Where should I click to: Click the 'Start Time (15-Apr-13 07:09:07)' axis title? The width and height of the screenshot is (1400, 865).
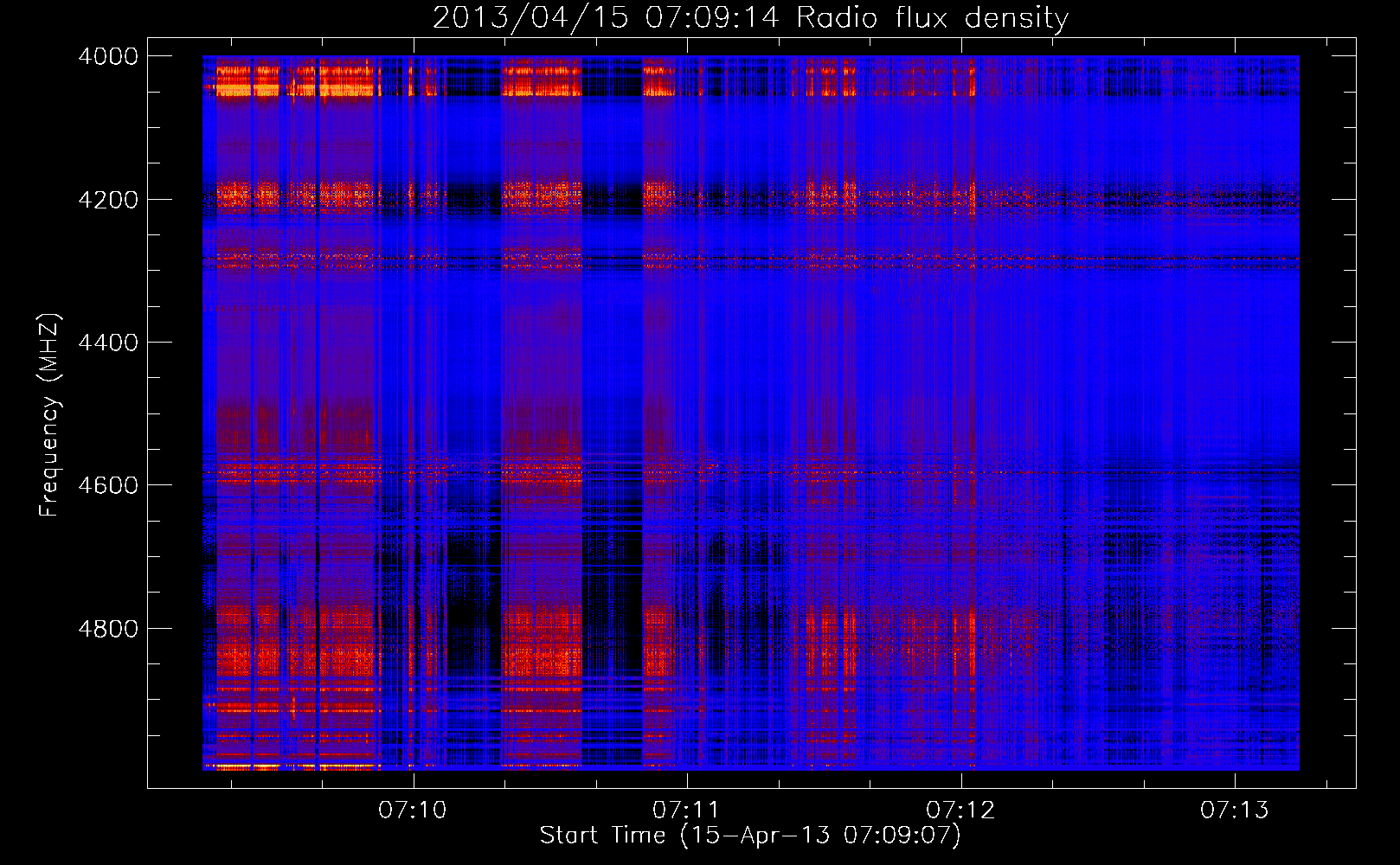[x=750, y=836]
